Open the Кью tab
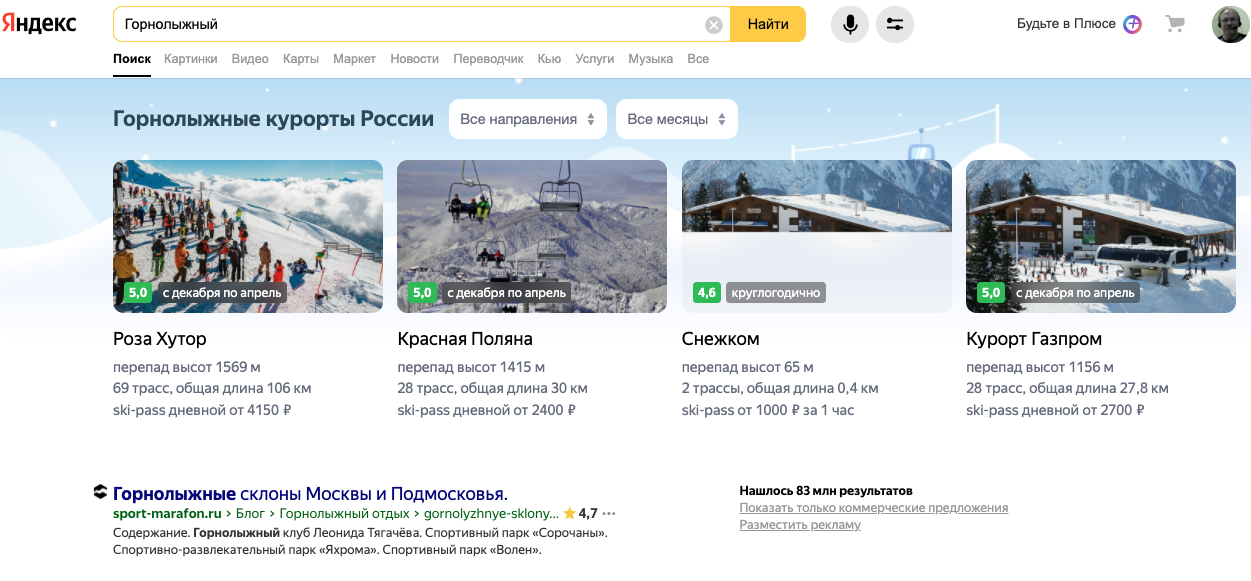1251x581 pixels. click(x=549, y=59)
